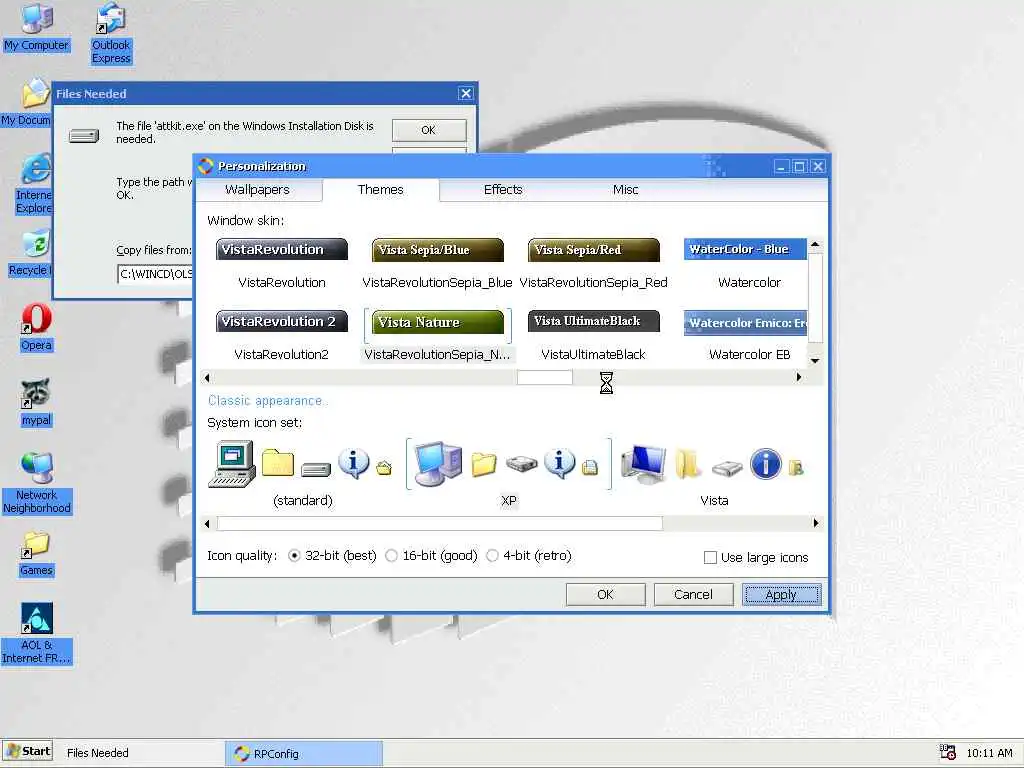Select the Recycle Bin desktop icon

tap(30, 253)
